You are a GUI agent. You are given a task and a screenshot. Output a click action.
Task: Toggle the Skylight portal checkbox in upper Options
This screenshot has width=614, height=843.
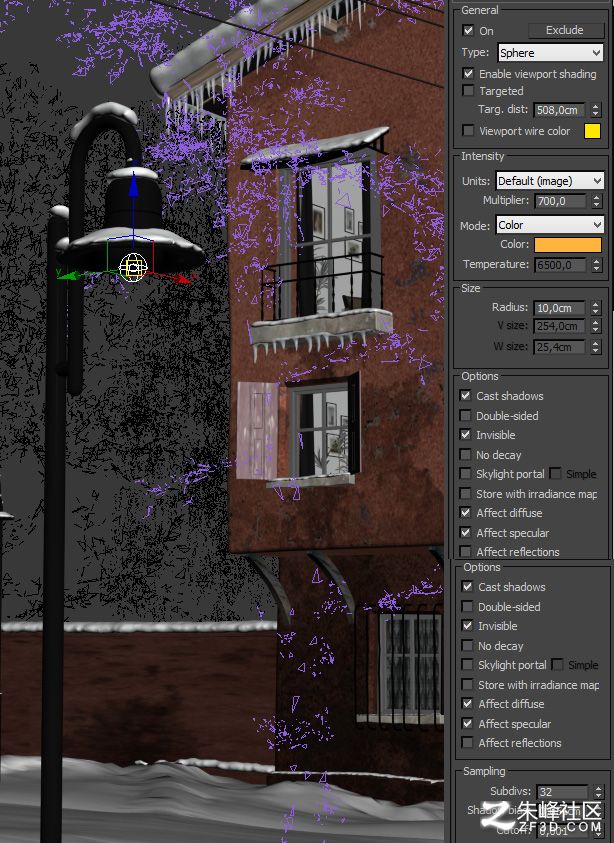pos(466,474)
